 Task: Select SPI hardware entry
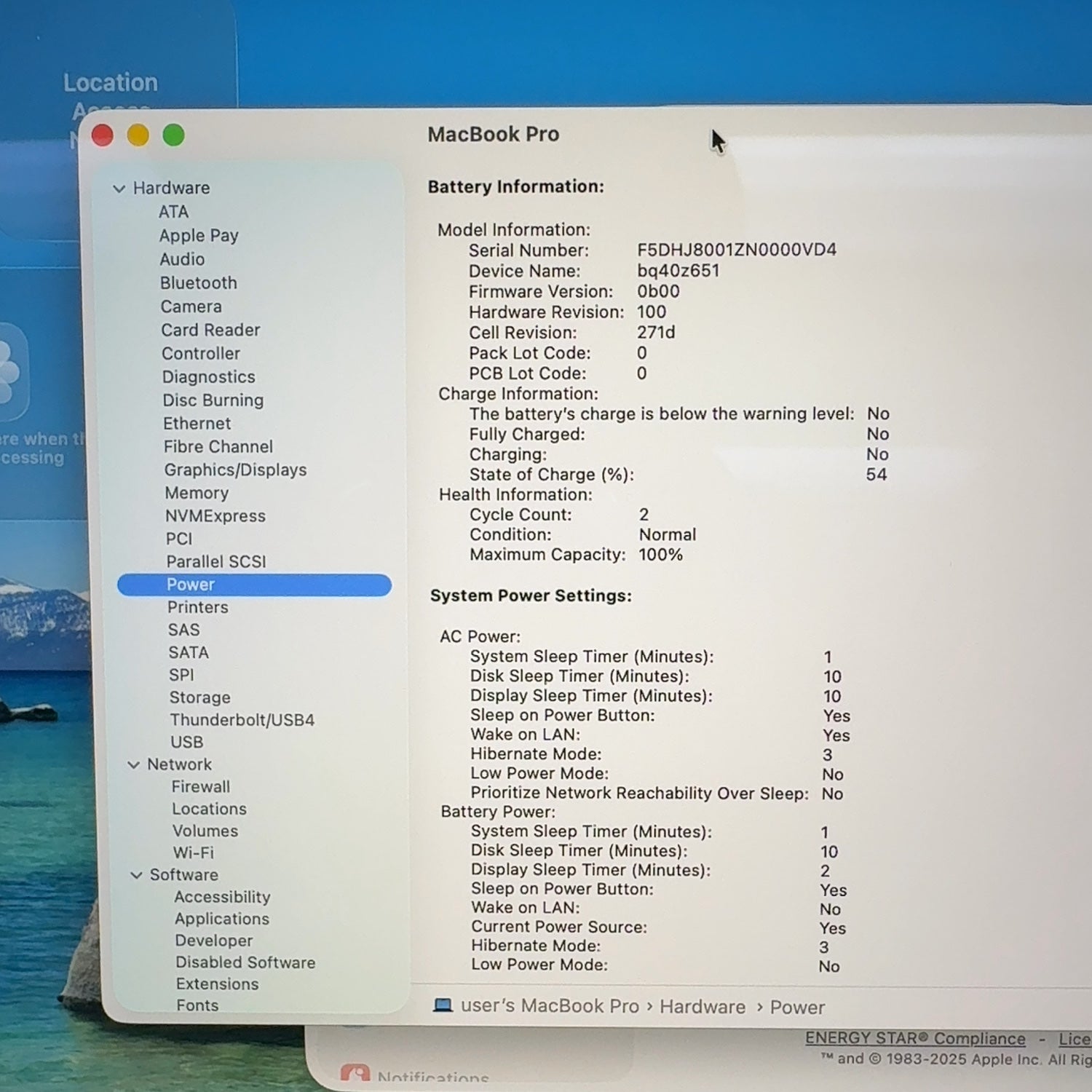click(x=181, y=675)
